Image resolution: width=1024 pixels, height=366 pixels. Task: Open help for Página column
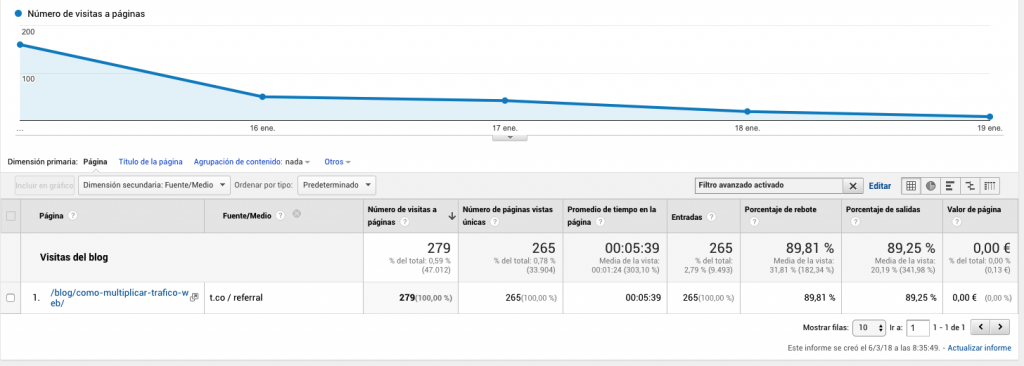coord(72,216)
